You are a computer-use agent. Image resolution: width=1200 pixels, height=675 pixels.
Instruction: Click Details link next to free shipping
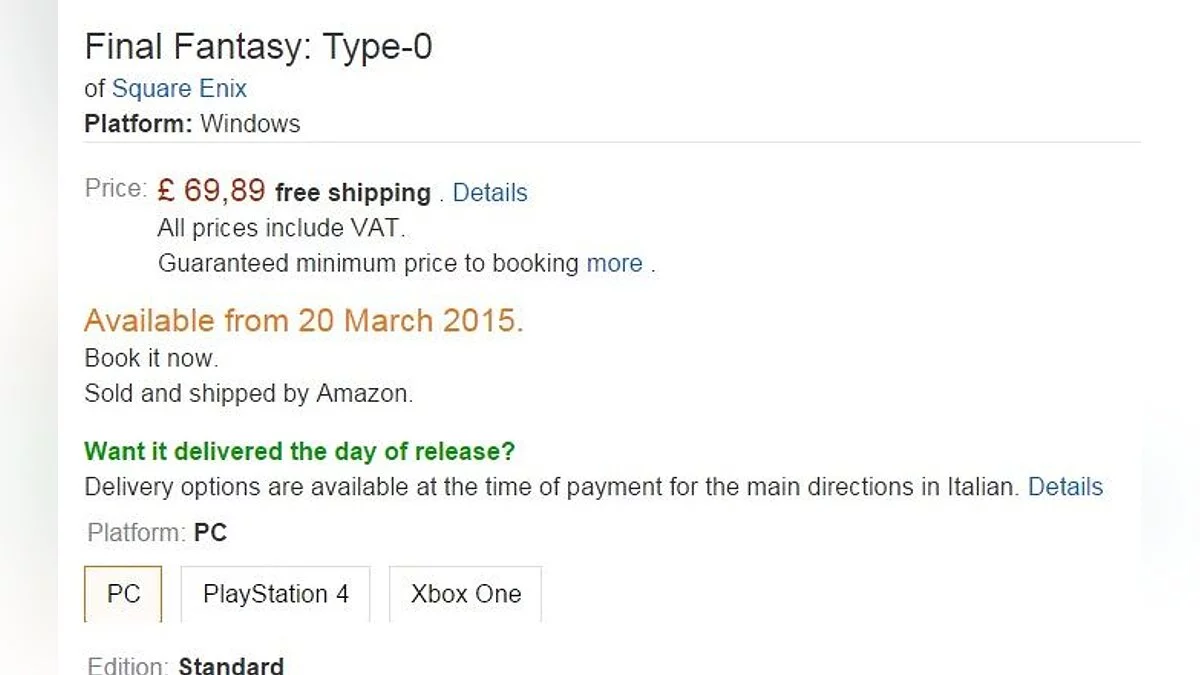[490, 192]
